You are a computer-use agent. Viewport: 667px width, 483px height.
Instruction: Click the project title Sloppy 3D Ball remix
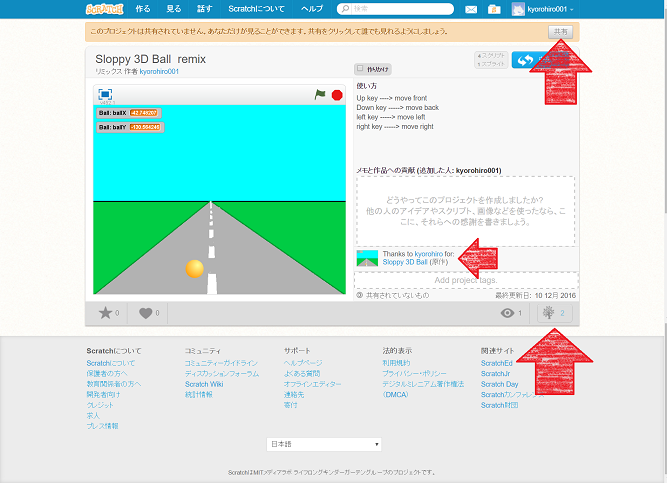tap(151, 59)
